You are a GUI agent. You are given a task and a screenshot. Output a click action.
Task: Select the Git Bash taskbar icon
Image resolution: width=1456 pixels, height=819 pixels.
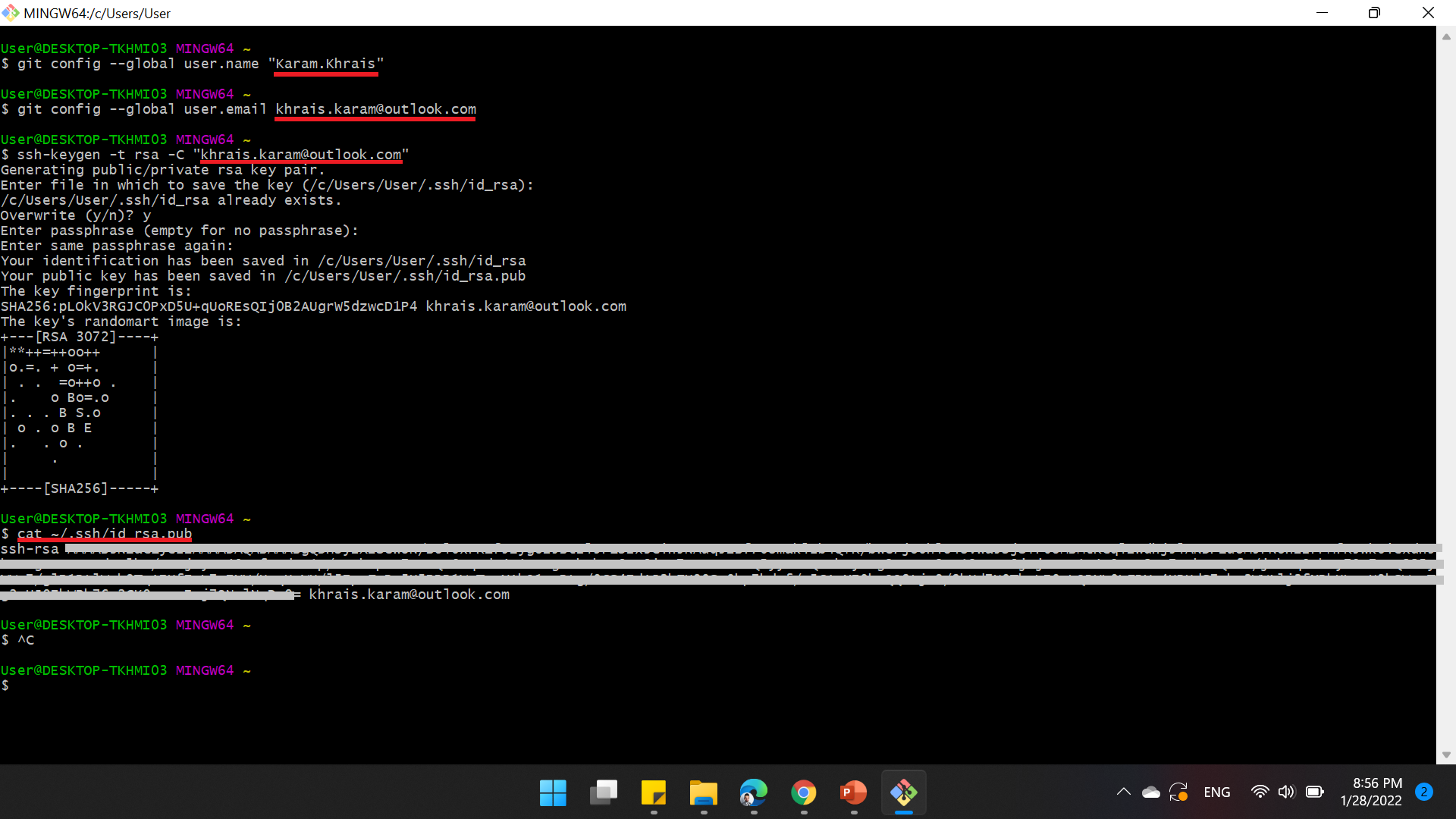[903, 792]
